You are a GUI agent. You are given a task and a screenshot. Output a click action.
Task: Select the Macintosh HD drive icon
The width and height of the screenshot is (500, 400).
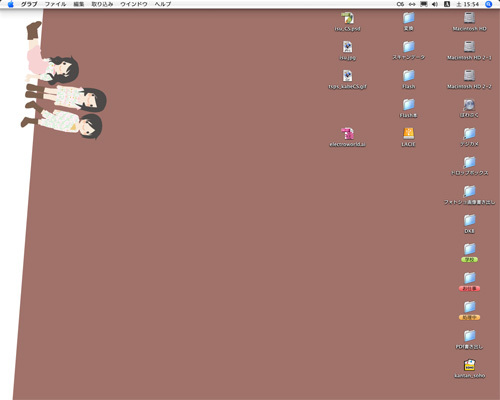(x=469, y=18)
